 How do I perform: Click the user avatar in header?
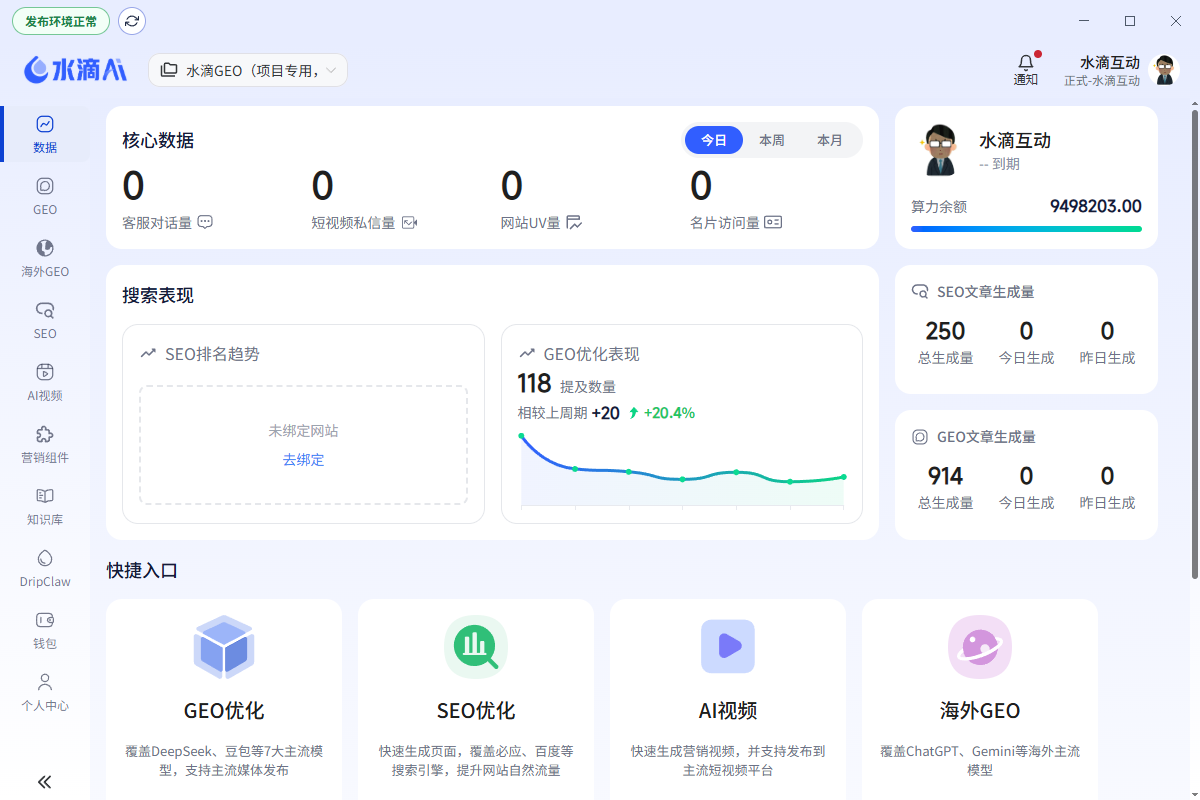coord(1165,70)
